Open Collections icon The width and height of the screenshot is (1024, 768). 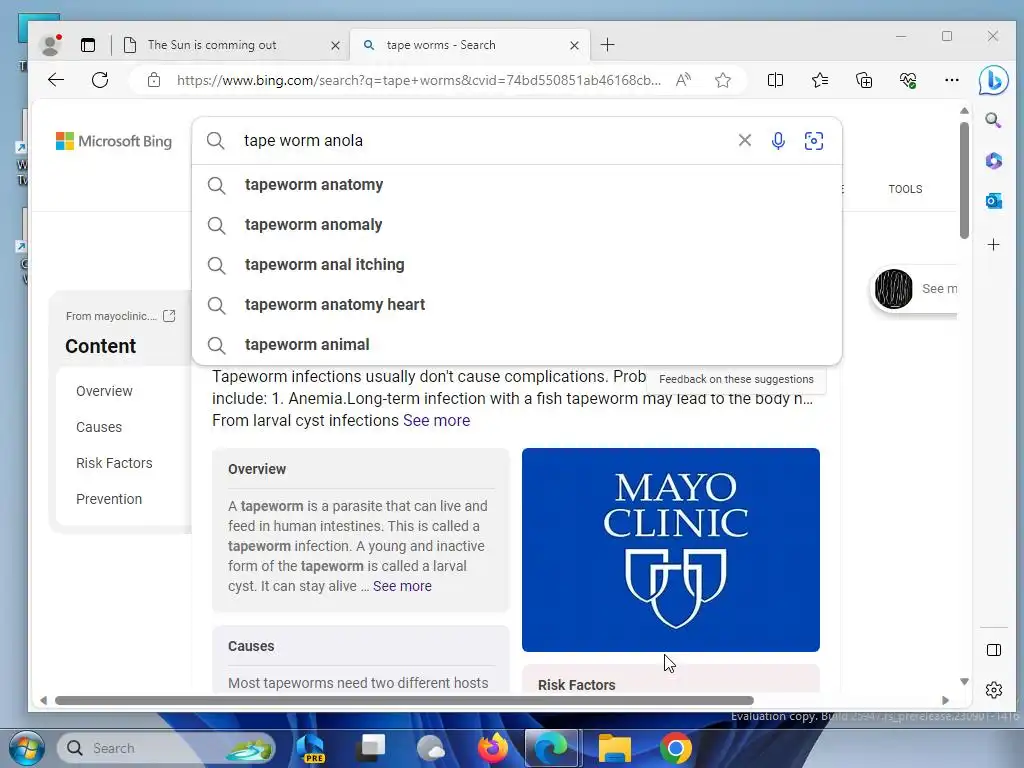(x=864, y=80)
